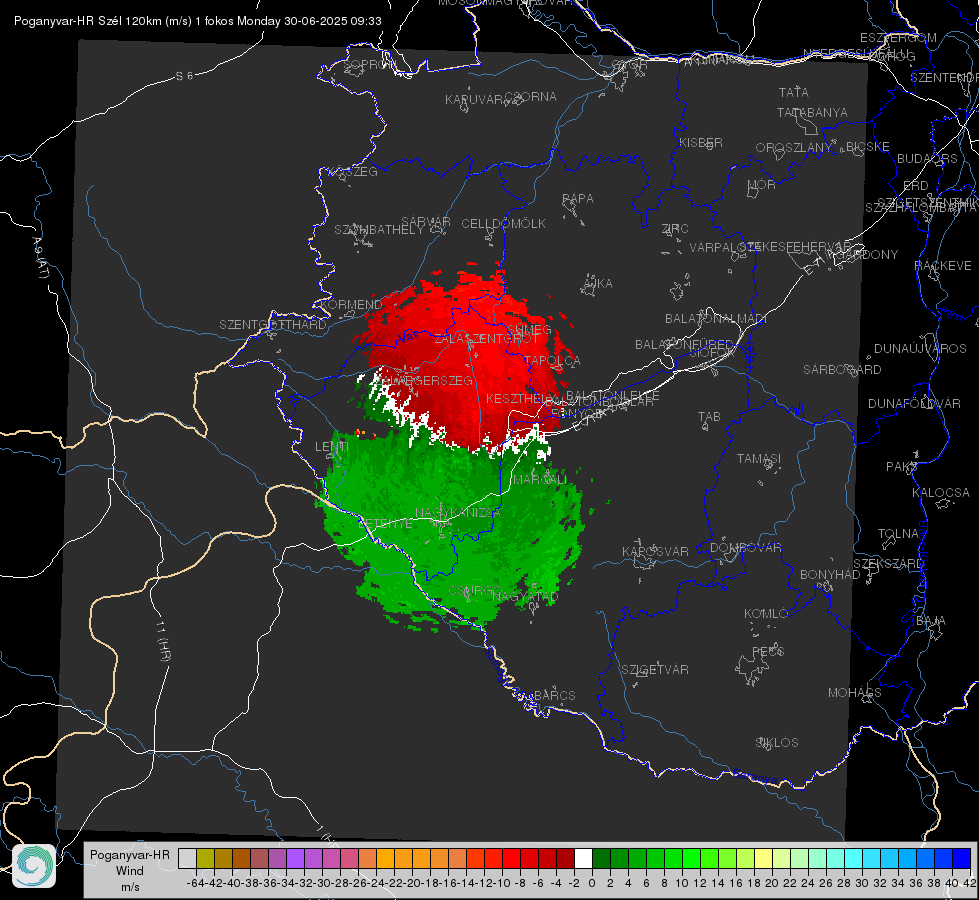Click the timestamp 30-06-2025 09:33 in the title
The width and height of the screenshot is (979, 900).
click(x=333, y=21)
